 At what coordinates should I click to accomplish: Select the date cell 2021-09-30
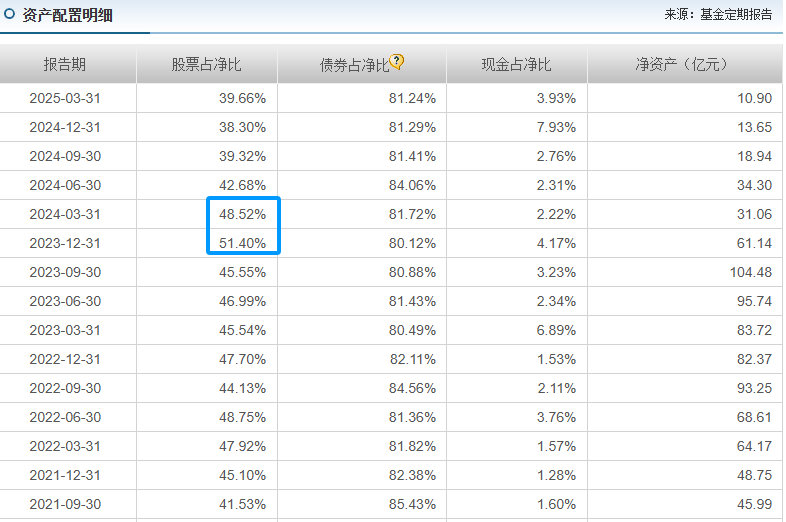(x=65, y=504)
